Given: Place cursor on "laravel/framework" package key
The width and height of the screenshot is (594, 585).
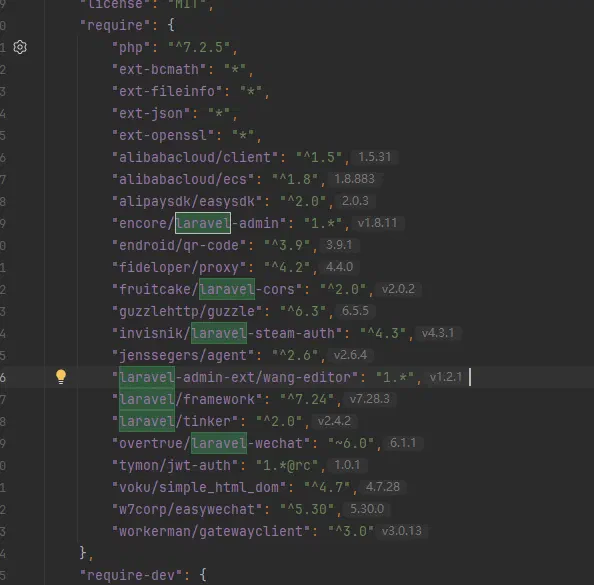Looking at the screenshot, I should pyautogui.click(x=187, y=399).
